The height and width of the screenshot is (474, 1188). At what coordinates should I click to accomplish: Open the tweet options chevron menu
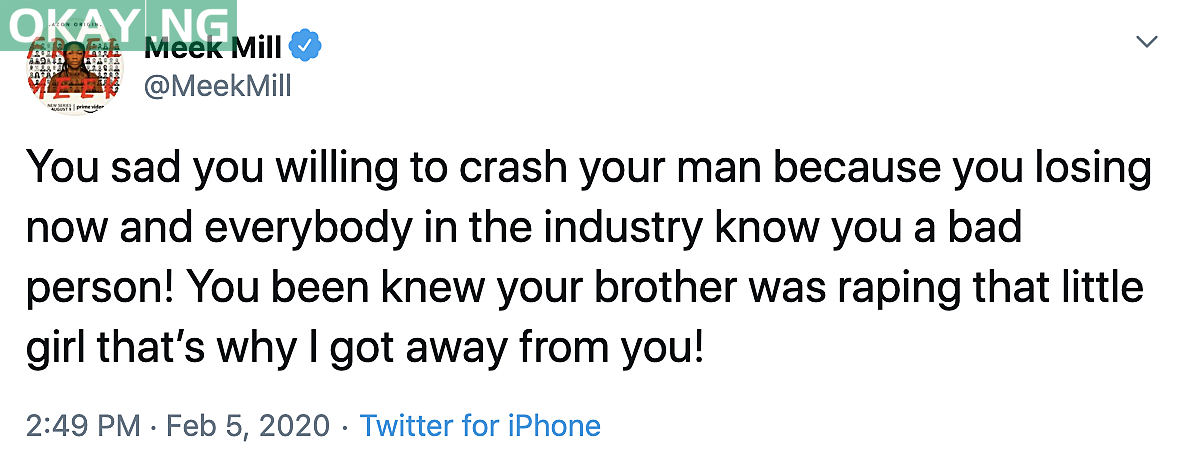1147,42
